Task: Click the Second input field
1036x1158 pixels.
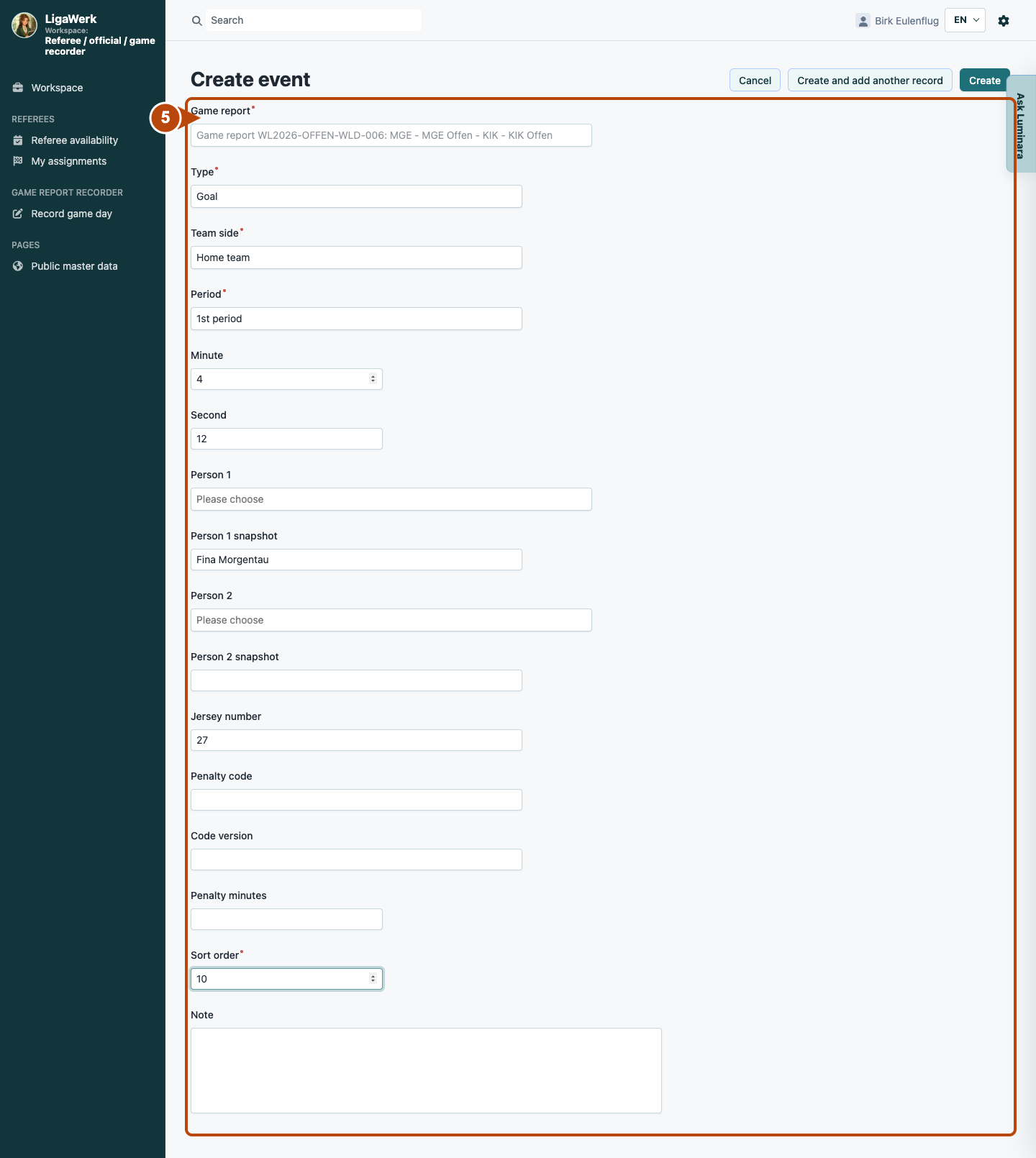Action: pyautogui.click(x=286, y=439)
